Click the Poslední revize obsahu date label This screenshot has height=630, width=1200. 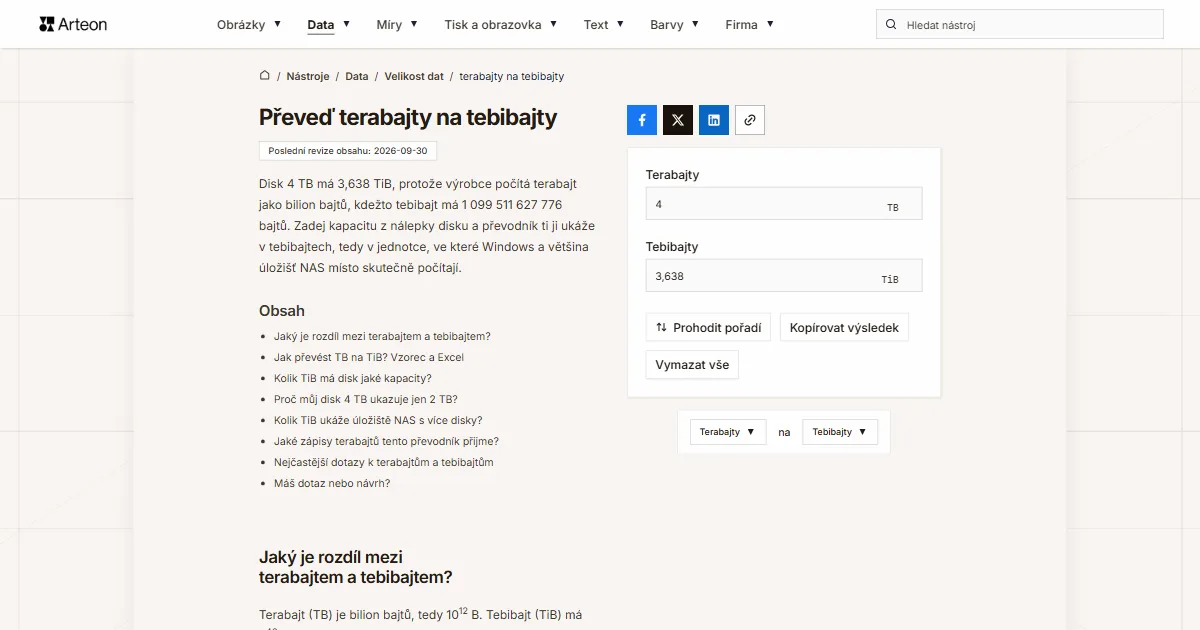348,151
